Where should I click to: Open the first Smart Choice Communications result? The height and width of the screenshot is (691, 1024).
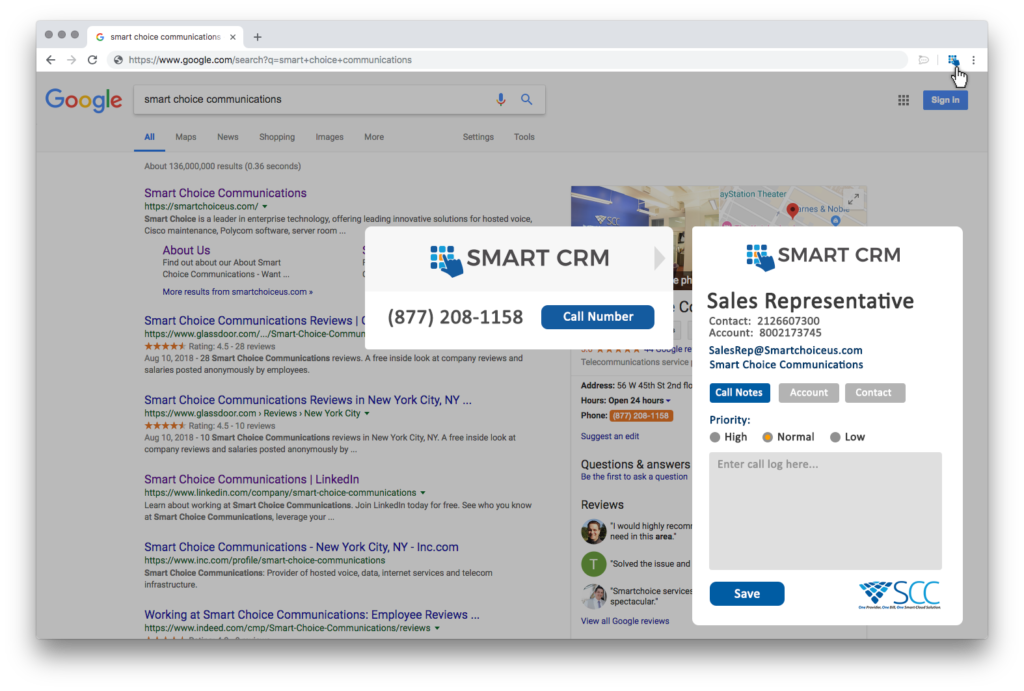tap(225, 193)
